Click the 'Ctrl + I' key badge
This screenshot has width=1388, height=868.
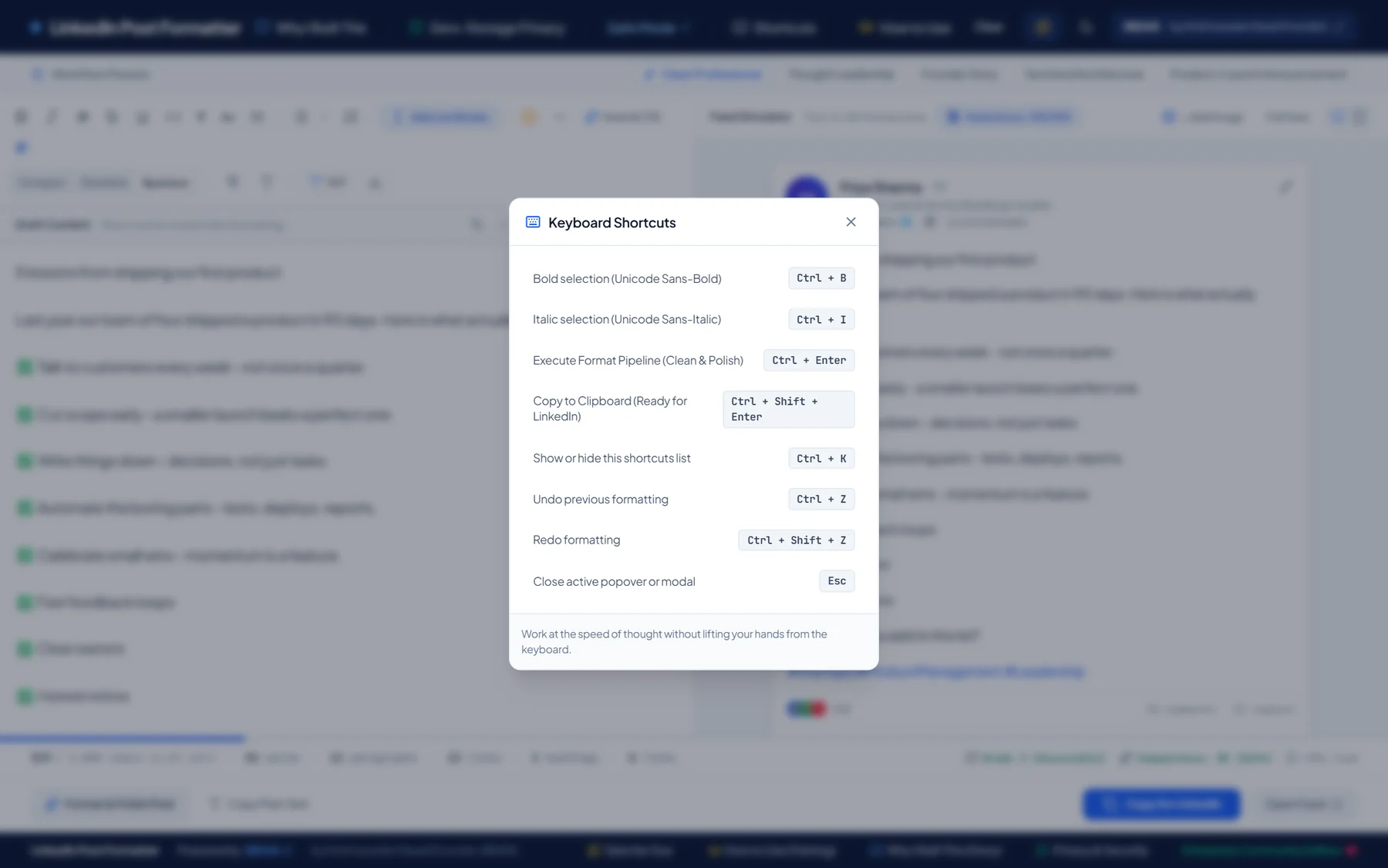pyautogui.click(x=821, y=319)
